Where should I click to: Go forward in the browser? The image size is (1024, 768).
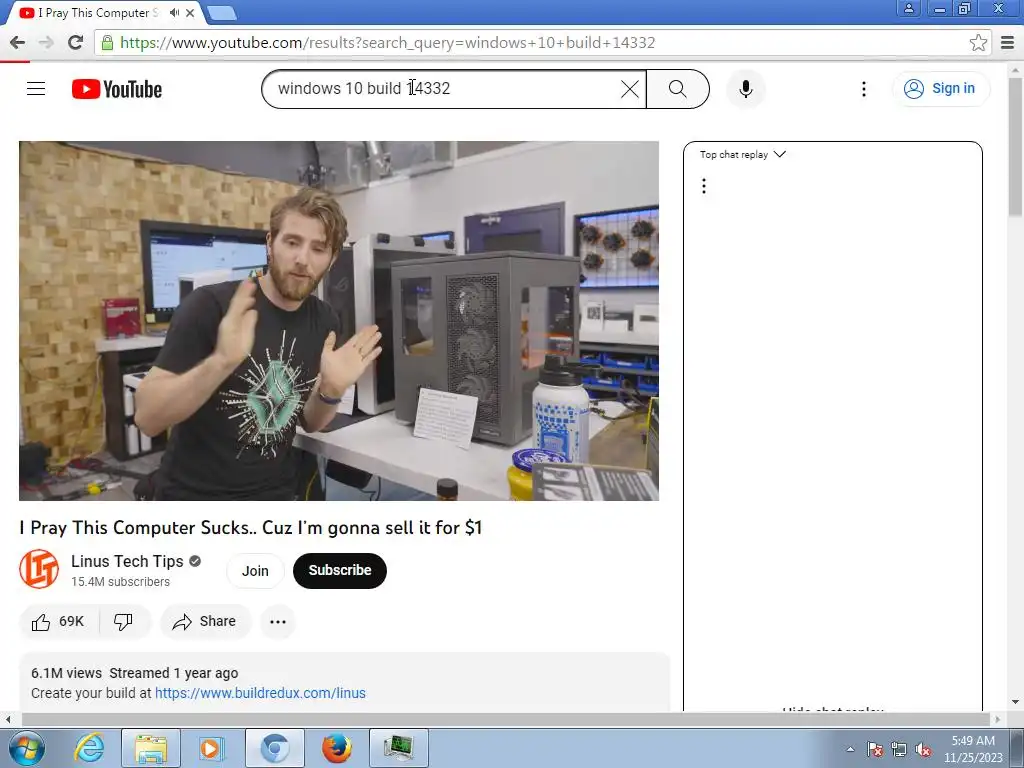(x=46, y=42)
